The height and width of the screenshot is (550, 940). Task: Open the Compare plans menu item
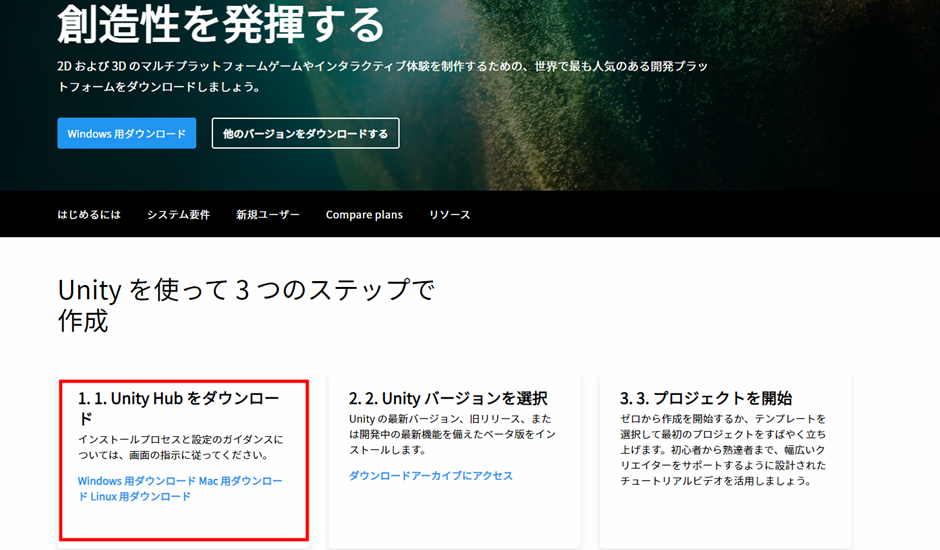pyautogui.click(x=364, y=215)
